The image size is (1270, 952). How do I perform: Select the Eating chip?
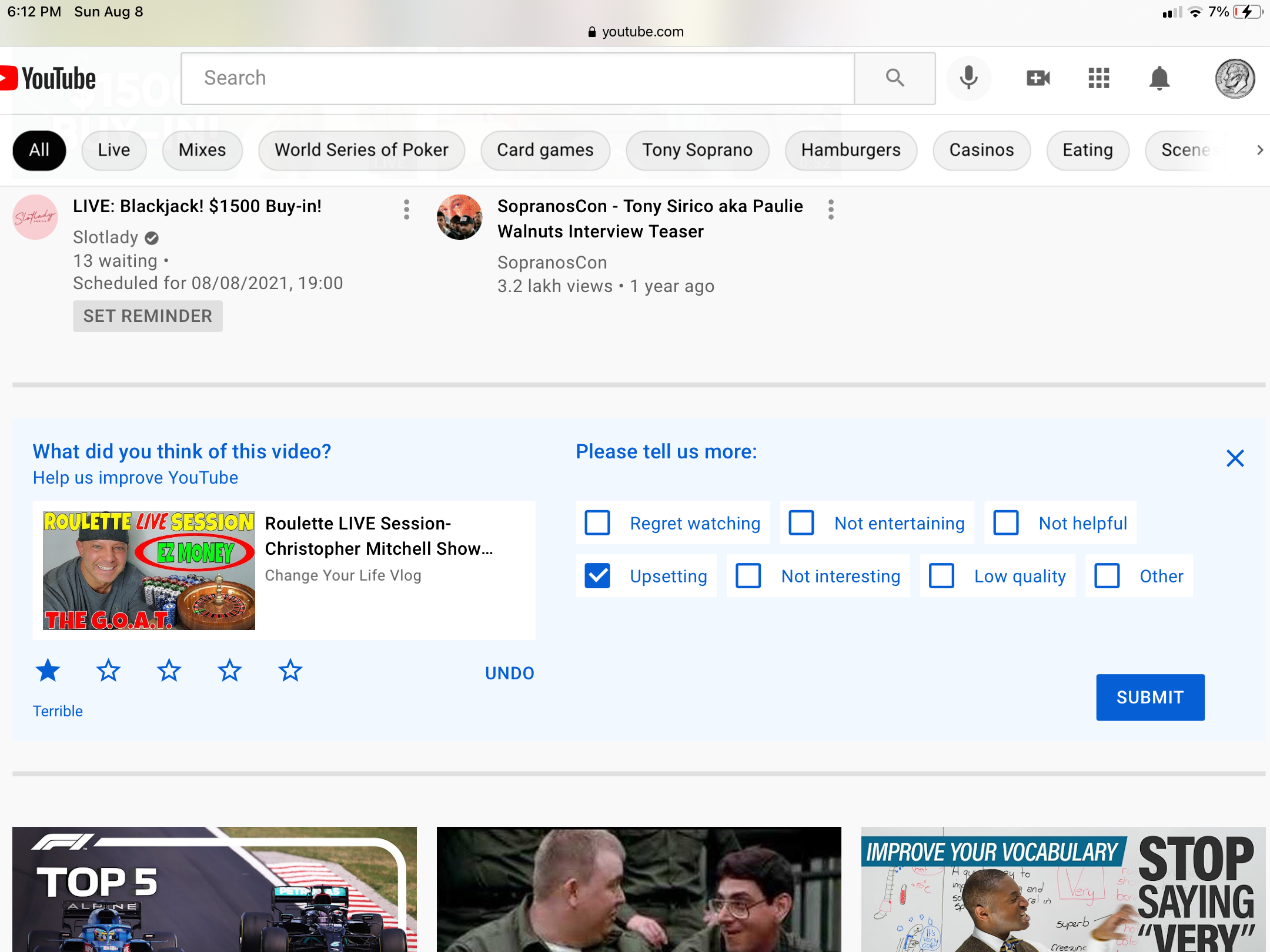click(x=1088, y=150)
